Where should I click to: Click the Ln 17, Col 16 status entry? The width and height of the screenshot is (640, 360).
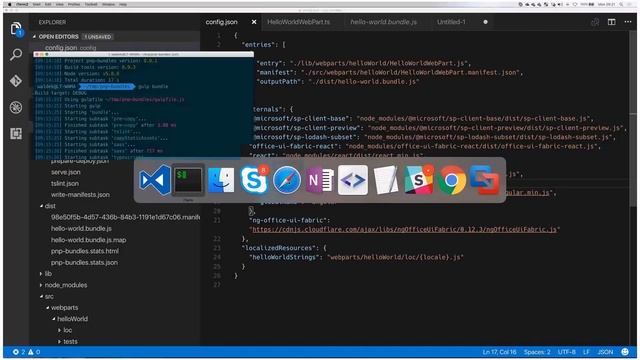click(500, 352)
